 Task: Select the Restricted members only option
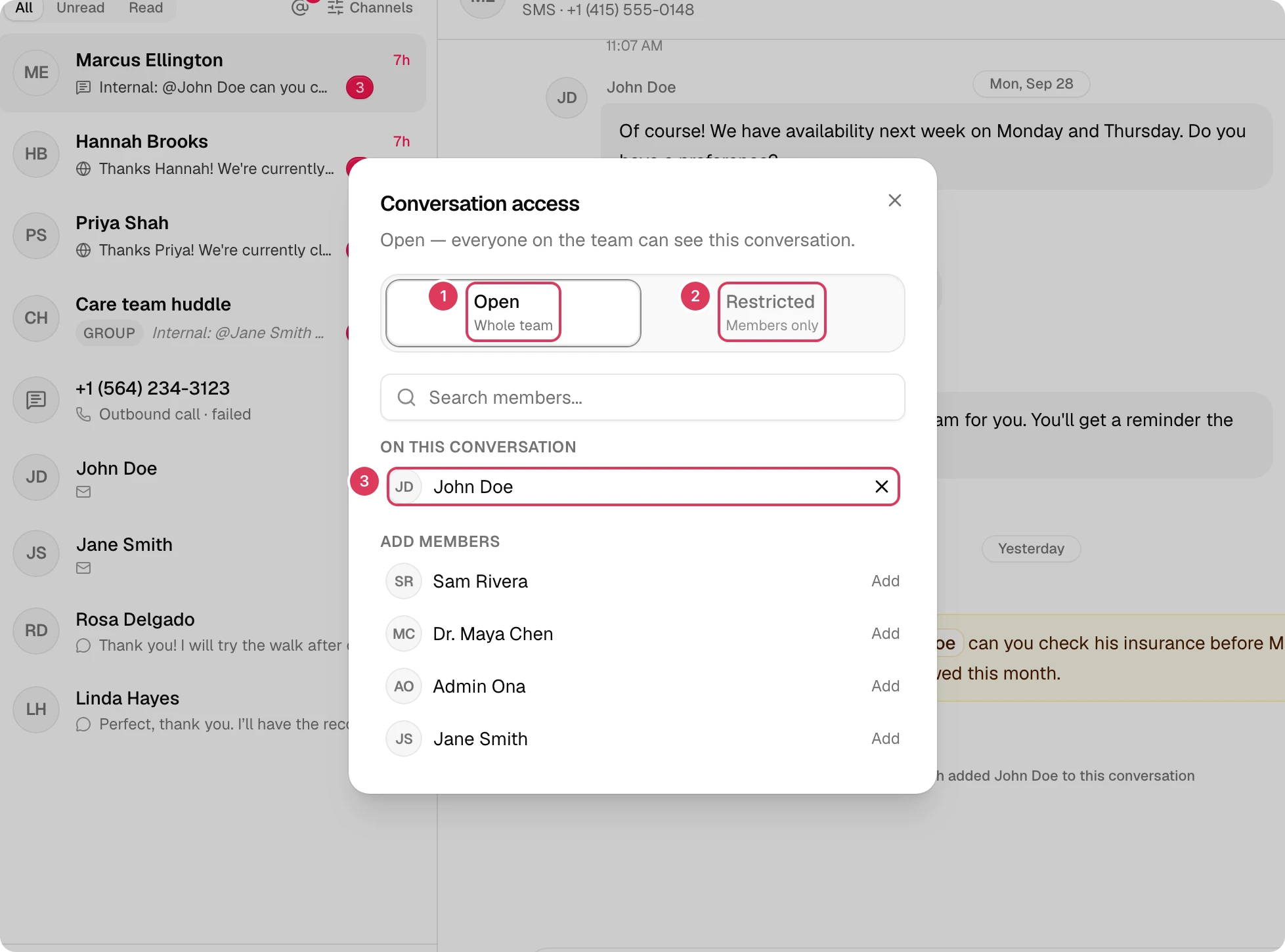(x=772, y=313)
